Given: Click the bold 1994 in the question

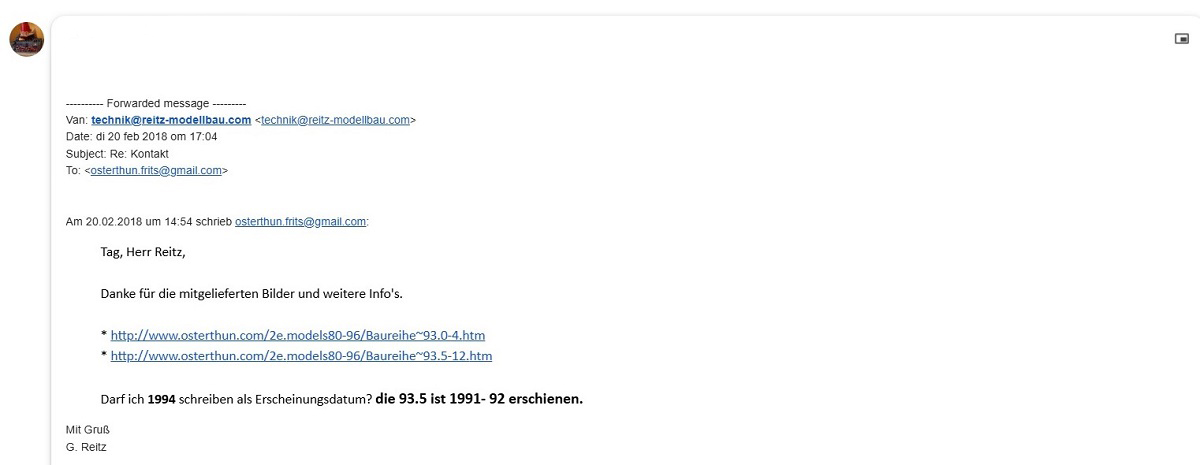Looking at the screenshot, I should 161,399.
